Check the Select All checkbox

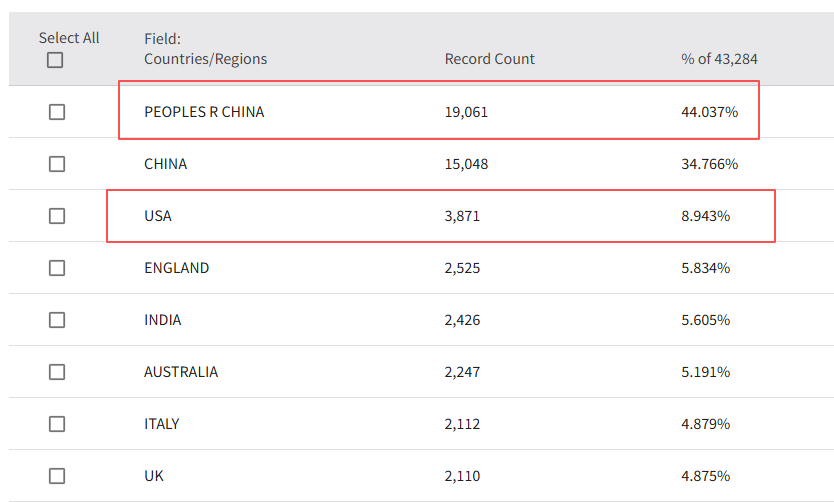[x=55, y=60]
